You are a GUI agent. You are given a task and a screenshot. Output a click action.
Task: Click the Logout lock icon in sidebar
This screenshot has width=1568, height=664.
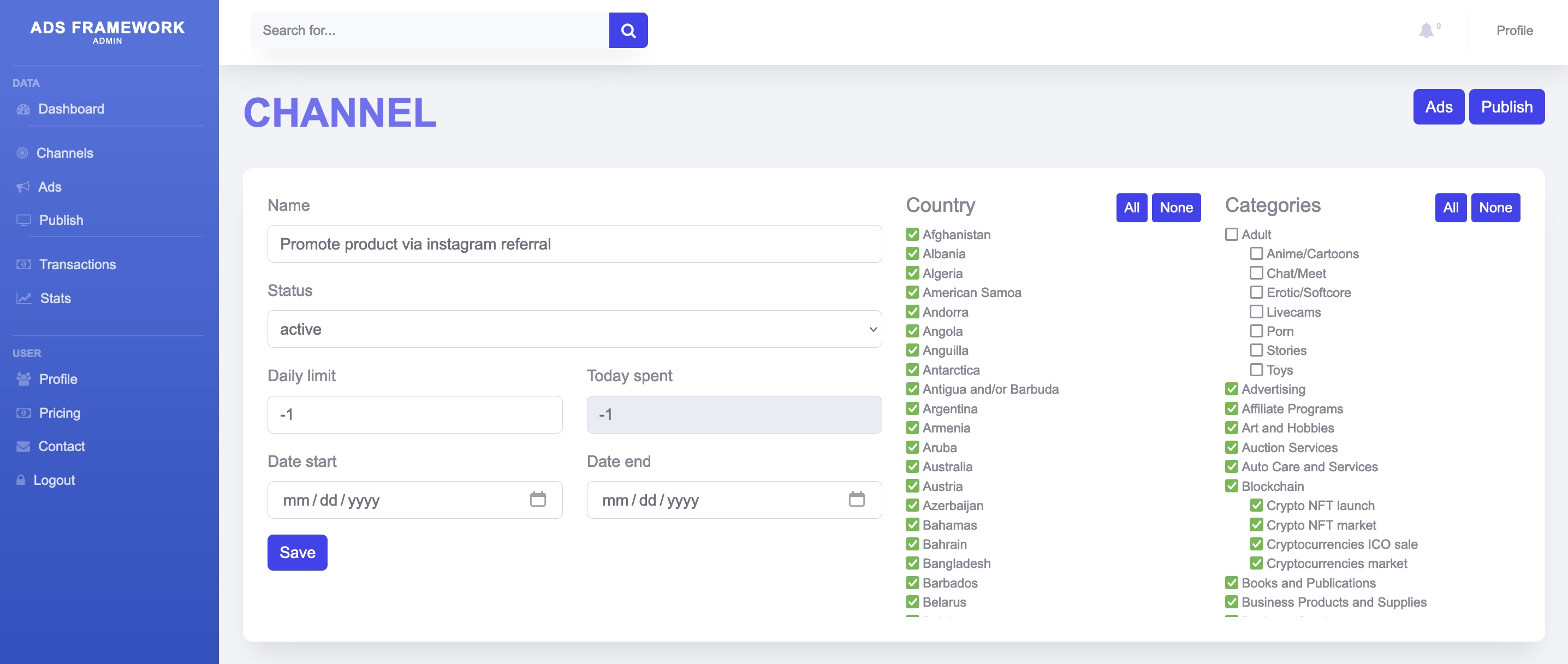tap(21, 480)
